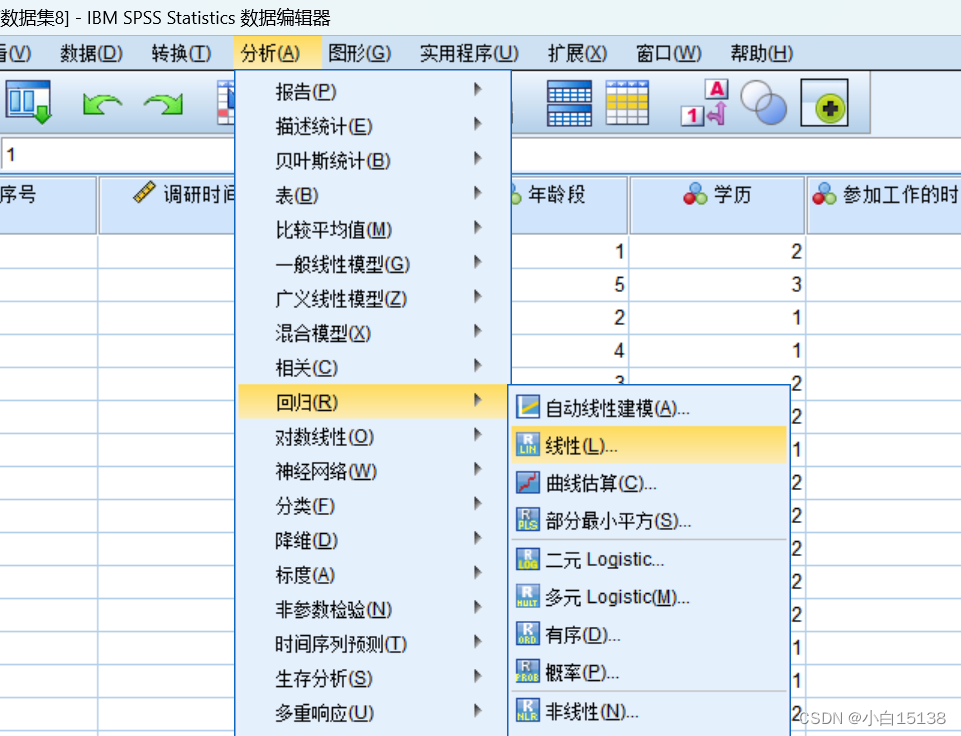Click the ORD ordinal regression icon

(x=528, y=634)
